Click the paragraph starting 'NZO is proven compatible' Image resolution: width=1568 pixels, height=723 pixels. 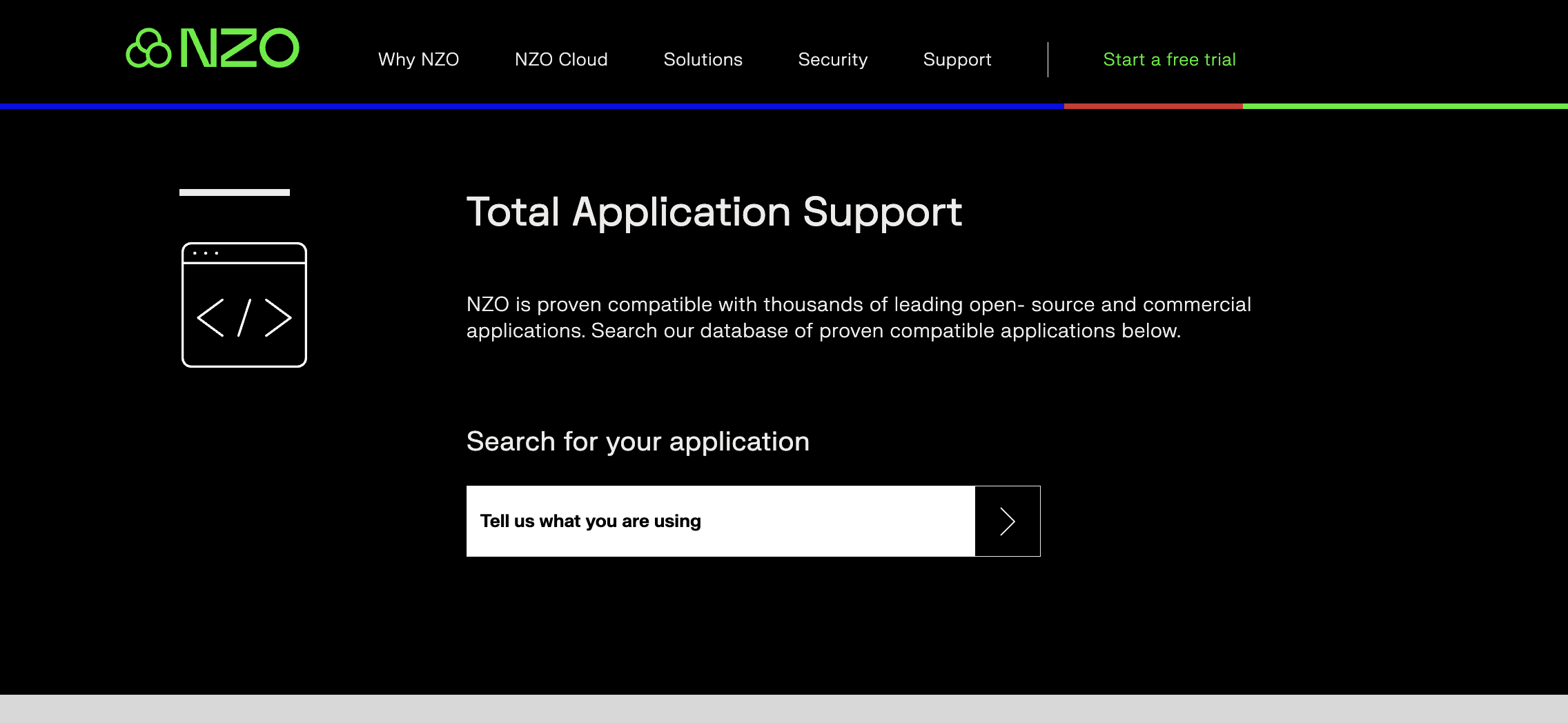(859, 317)
